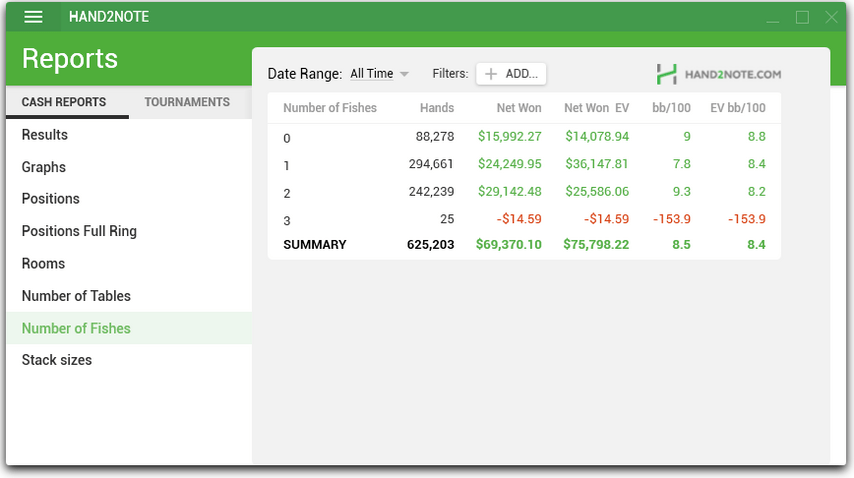The width and height of the screenshot is (854, 478).
Task: Click the plus icon in ADD filter button
Action: coord(491,74)
